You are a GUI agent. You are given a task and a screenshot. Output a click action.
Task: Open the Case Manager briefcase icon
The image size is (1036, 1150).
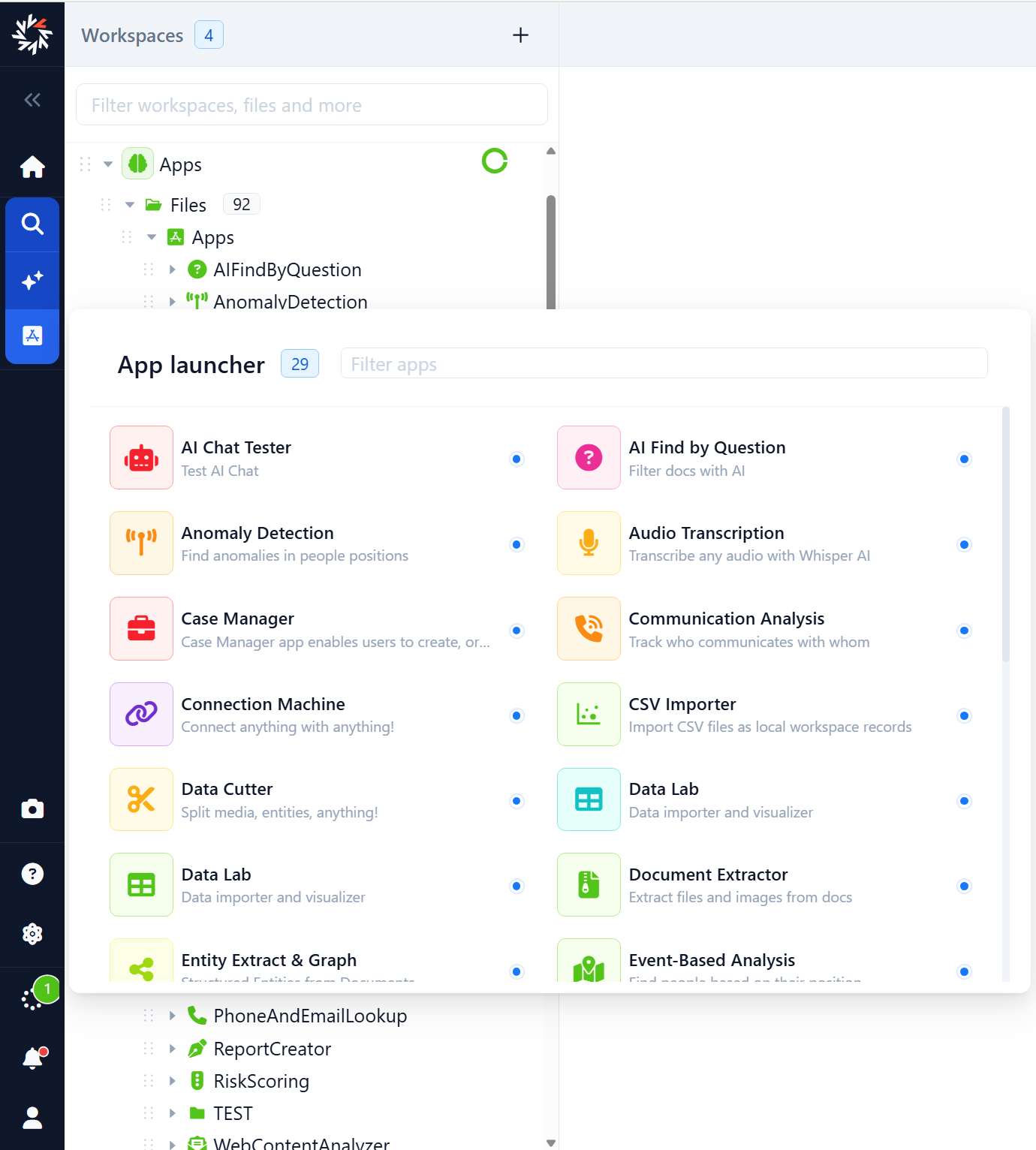click(141, 629)
